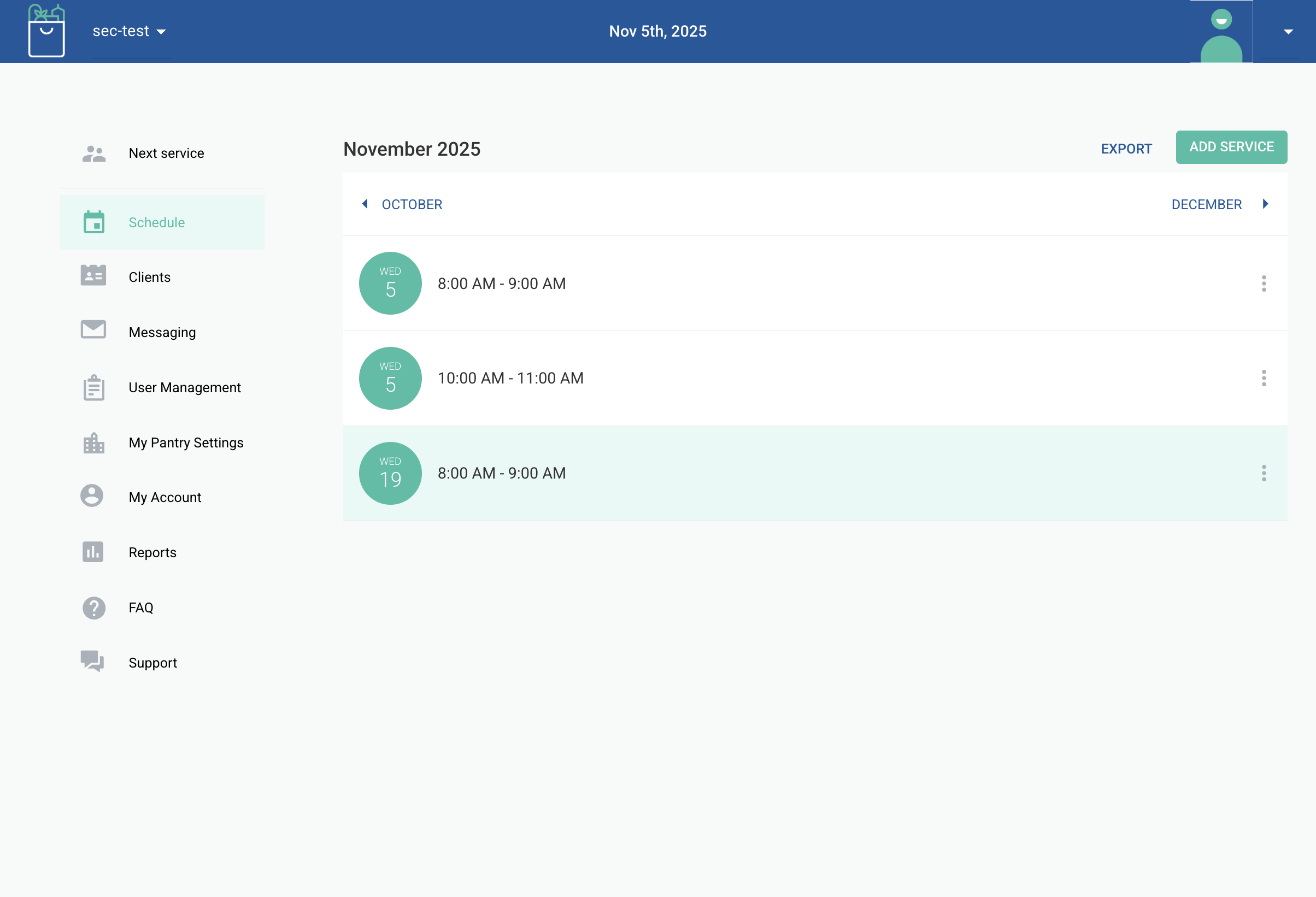Click the Nov 5th, 2025 header date

(657, 31)
